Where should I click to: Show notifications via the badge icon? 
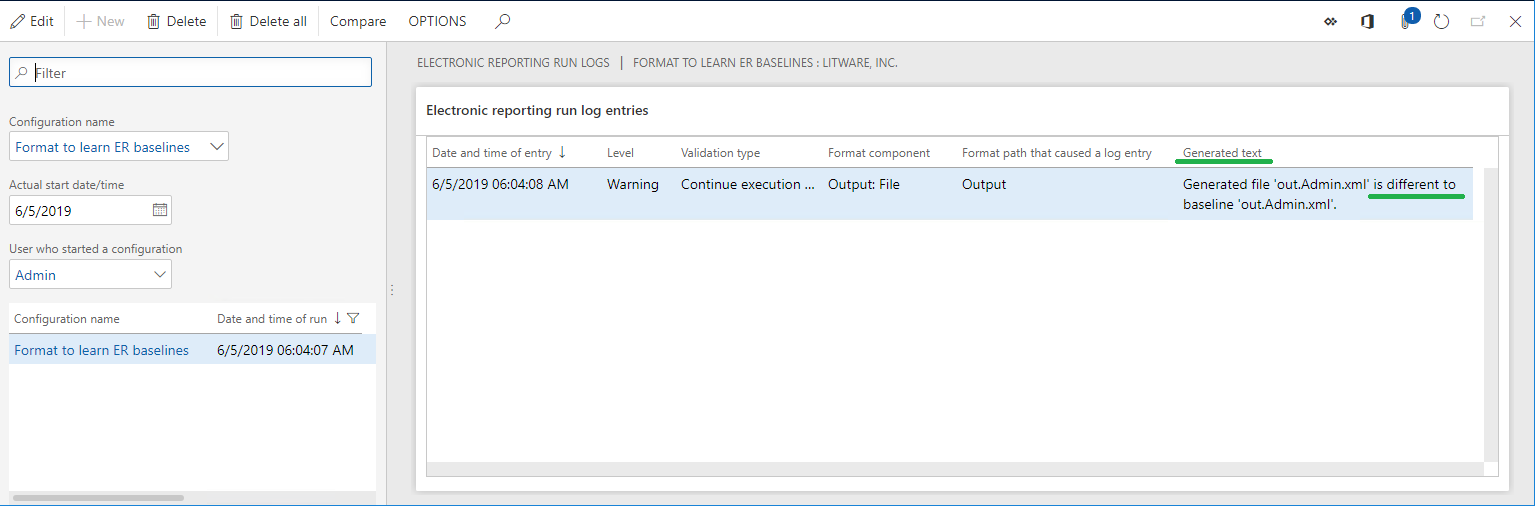pyautogui.click(x=1407, y=20)
